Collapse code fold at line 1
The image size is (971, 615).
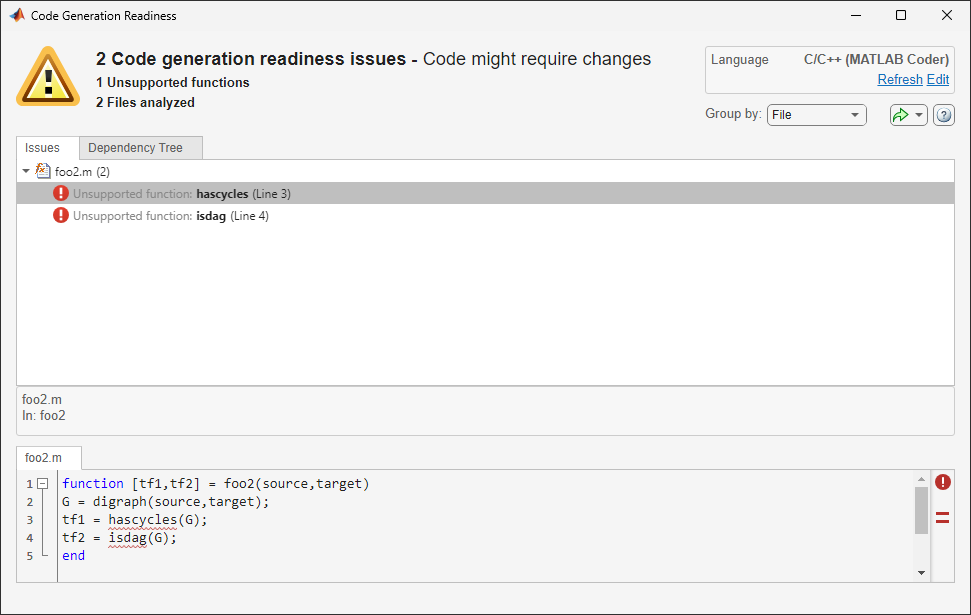coord(41,482)
